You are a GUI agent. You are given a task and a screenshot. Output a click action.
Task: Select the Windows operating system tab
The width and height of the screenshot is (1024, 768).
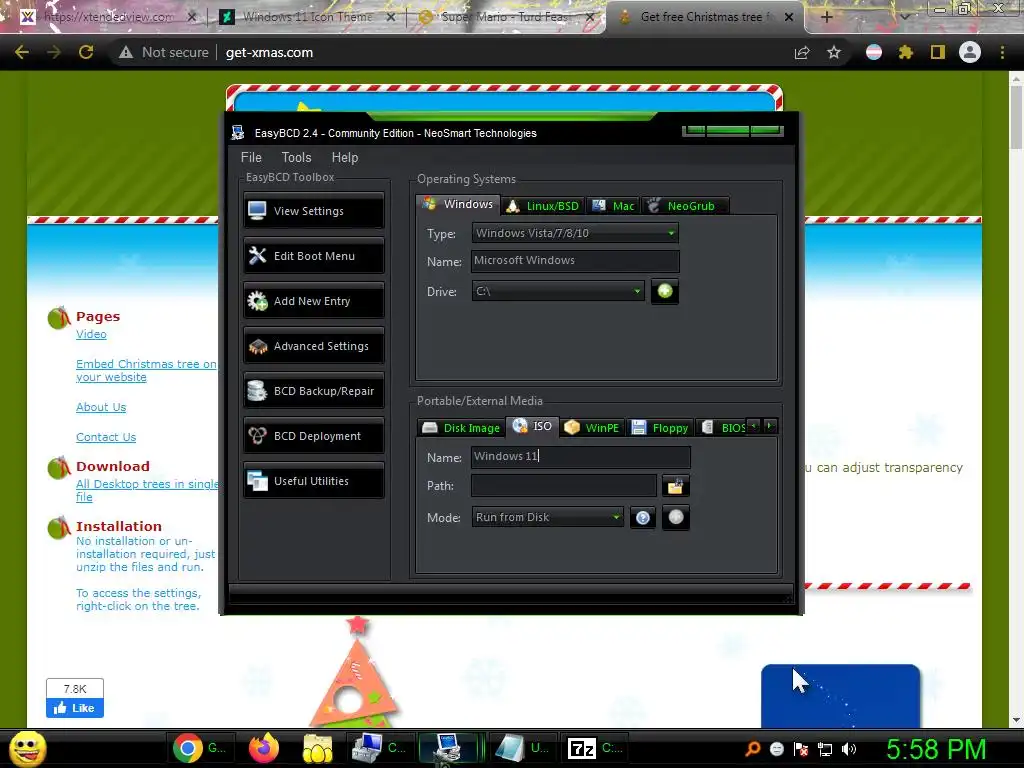[x=458, y=204]
